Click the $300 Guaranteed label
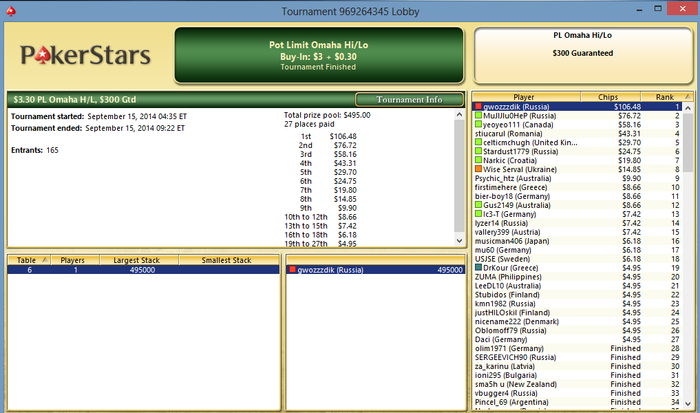The height and width of the screenshot is (413, 700). coord(583,53)
